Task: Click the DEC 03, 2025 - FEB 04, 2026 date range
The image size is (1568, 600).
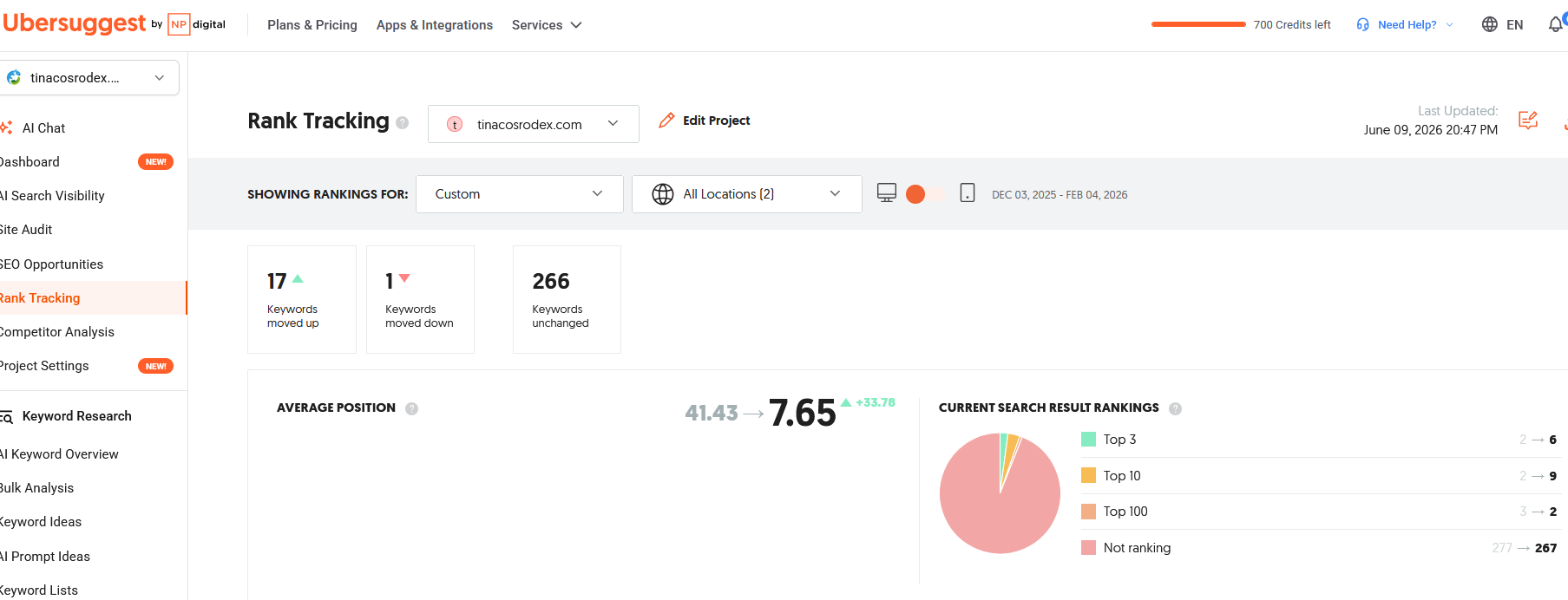Action: coord(1060,195)
